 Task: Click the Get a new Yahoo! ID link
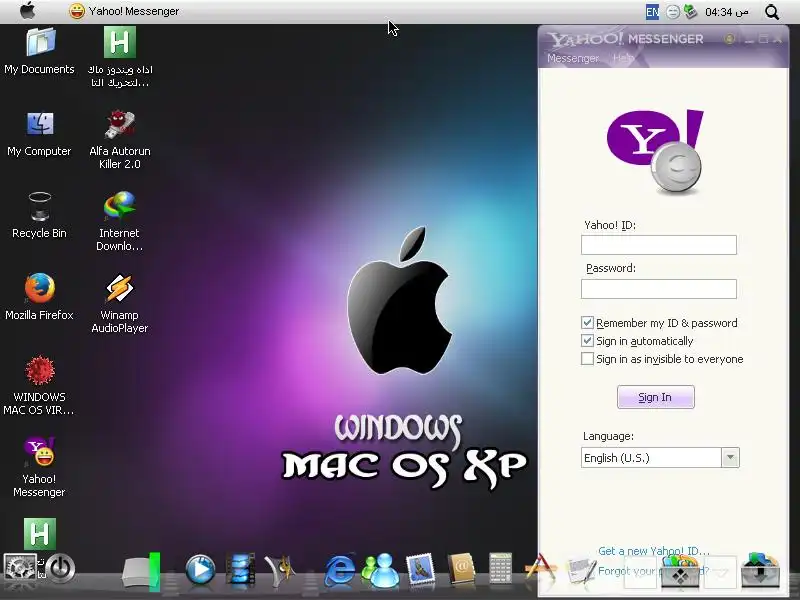[654, 551]
